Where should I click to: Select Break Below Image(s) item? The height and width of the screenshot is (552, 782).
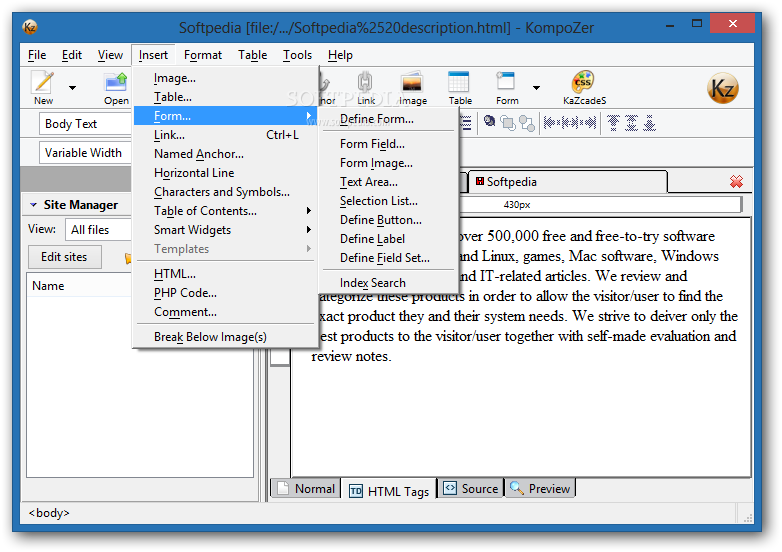click(x=225, y=337)
